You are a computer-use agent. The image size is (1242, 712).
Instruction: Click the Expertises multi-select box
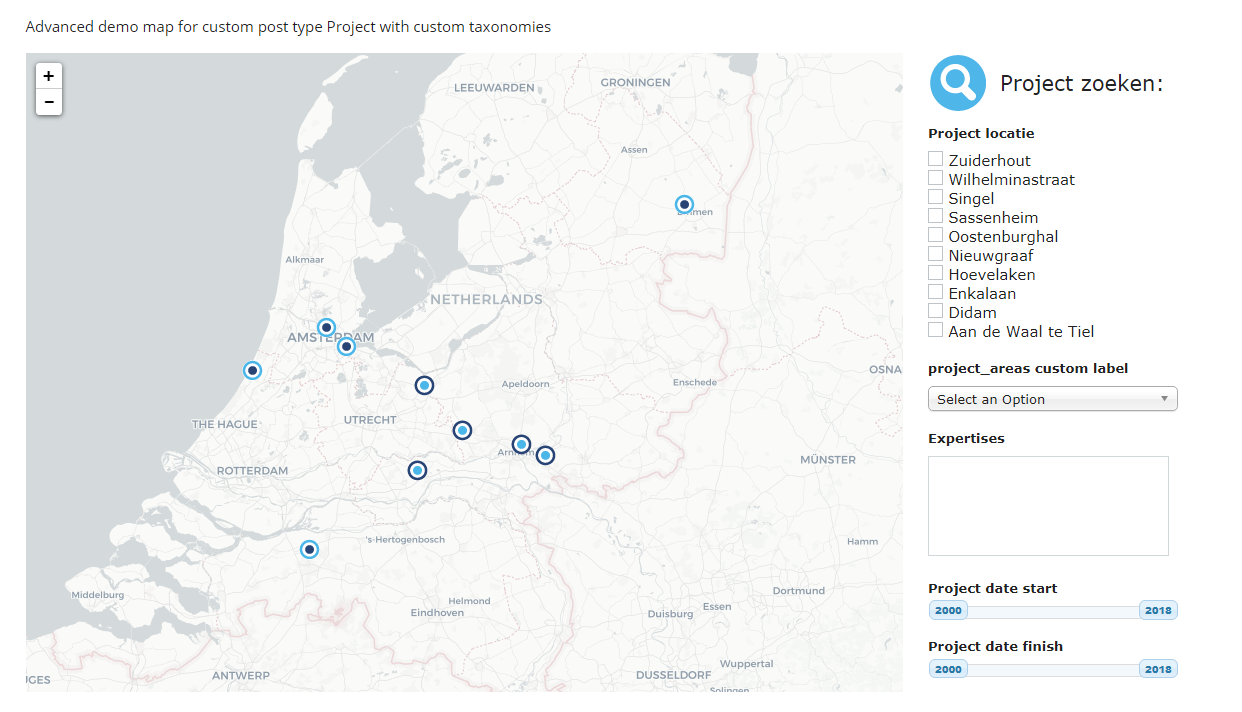[x=1048, y=505]
